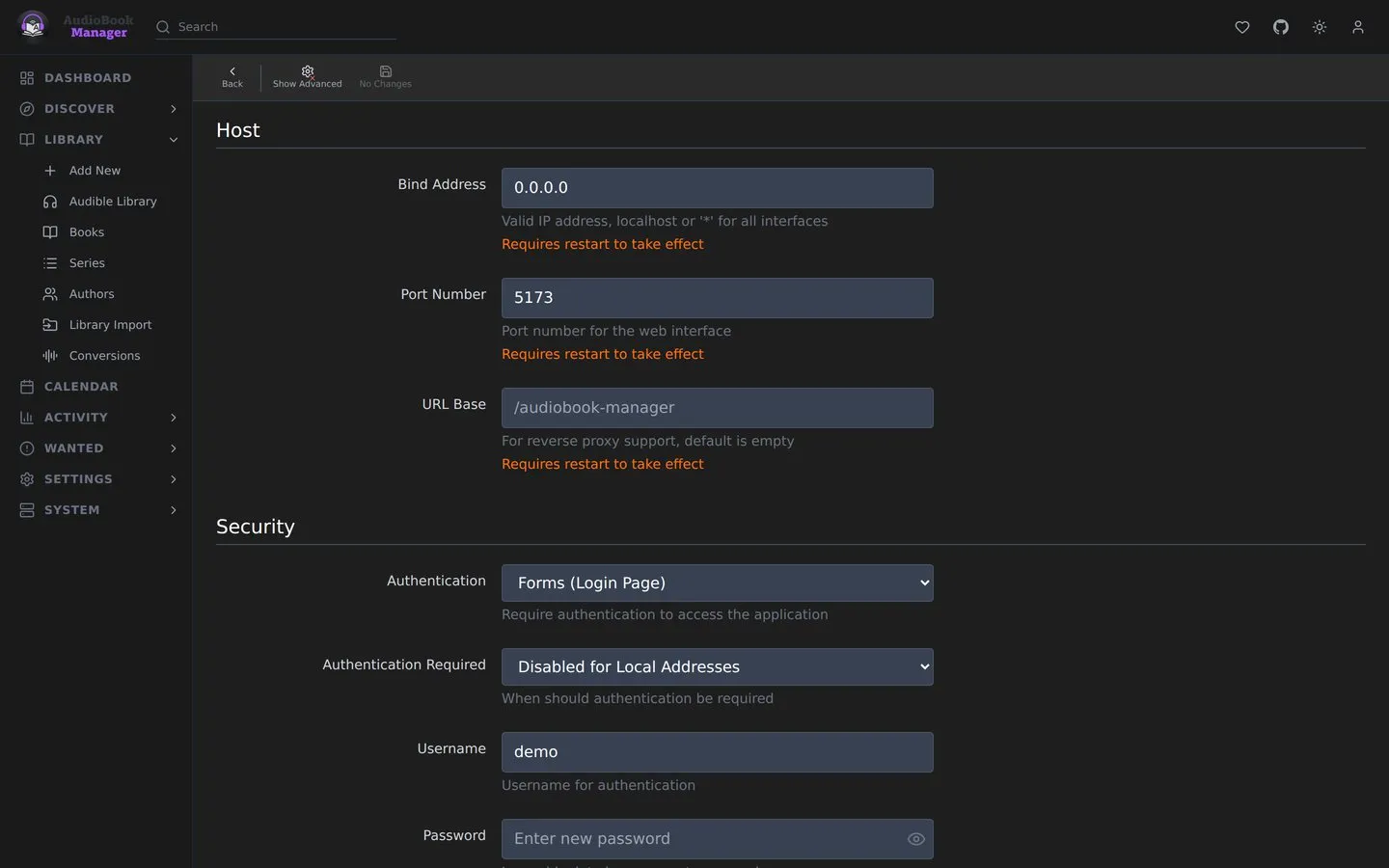Expand the Activity section chevron
This screenshot has width=1389, height=868.
(174, 418)
